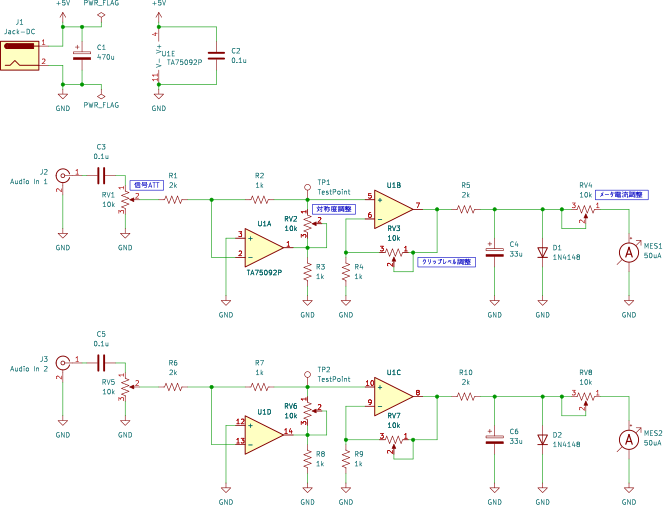This screenshot has height=505, width=663.
Task: Select the U1B op-amp triangle
Action: (393, 207)
